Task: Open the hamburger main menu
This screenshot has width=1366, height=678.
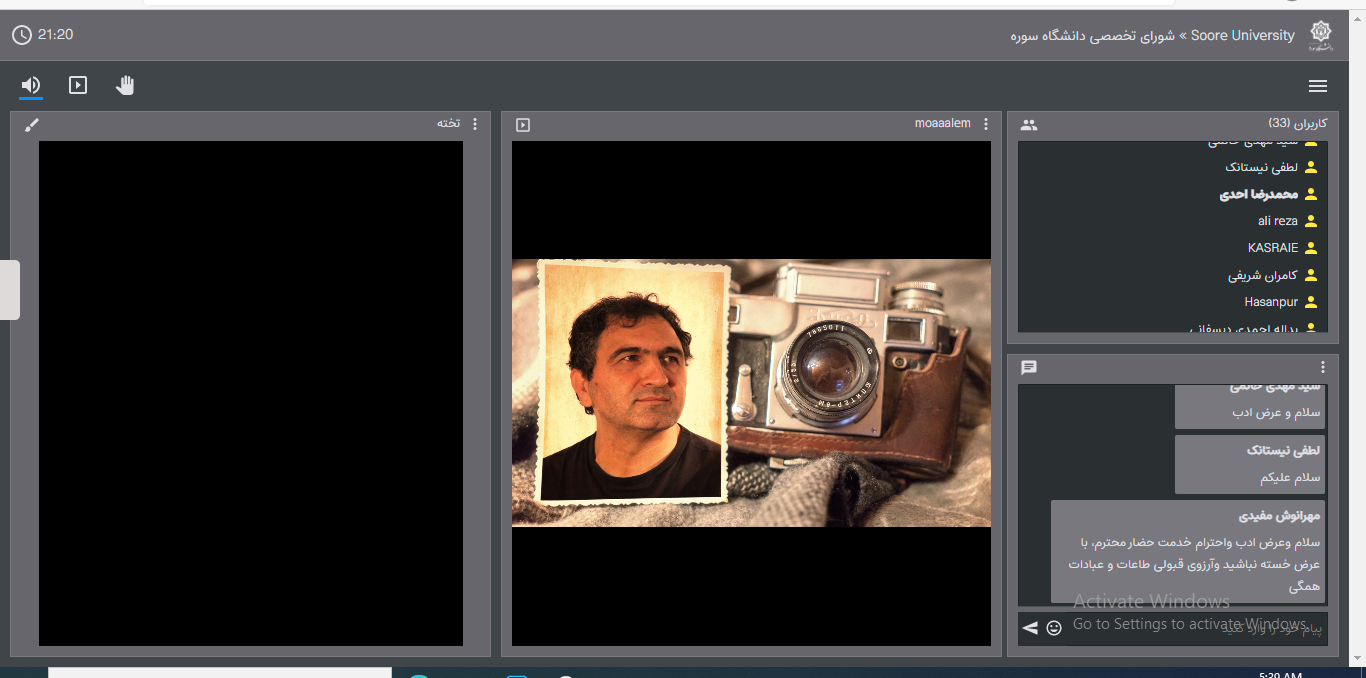Action: click(x=1318, y=86)
